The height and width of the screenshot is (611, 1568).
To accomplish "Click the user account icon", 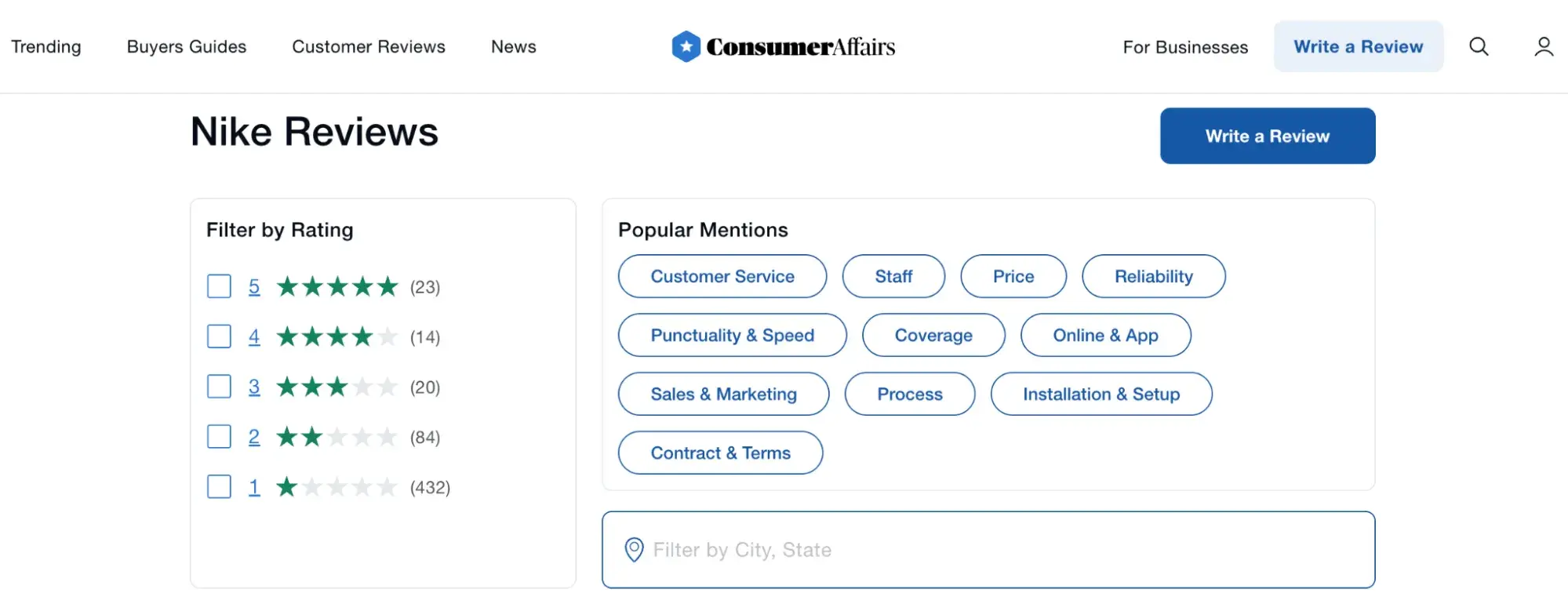I will click(x=1543, y=46).
